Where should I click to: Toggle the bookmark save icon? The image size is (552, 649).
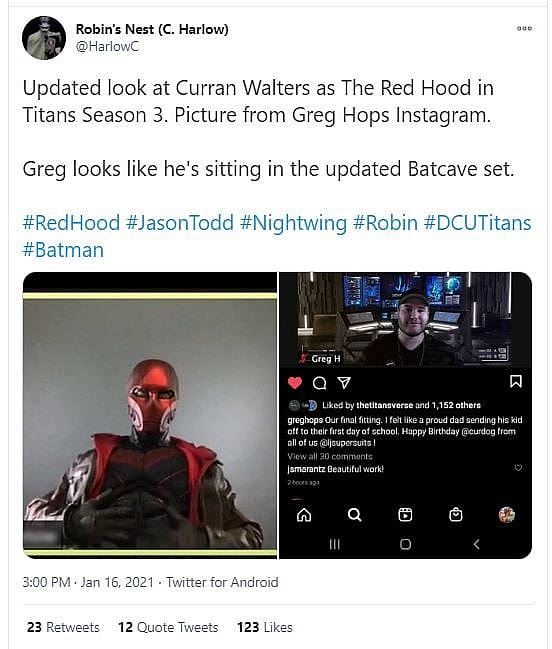tap(516, 381)
